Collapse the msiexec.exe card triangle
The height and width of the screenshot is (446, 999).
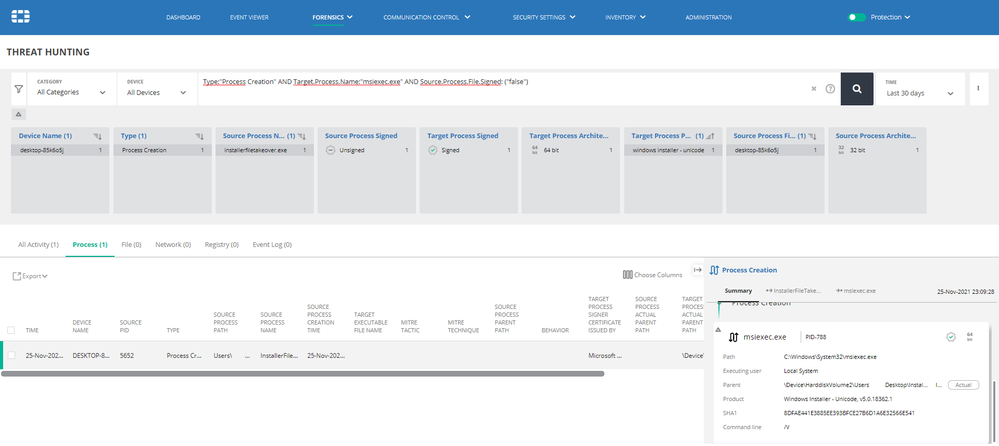(719, 330)
